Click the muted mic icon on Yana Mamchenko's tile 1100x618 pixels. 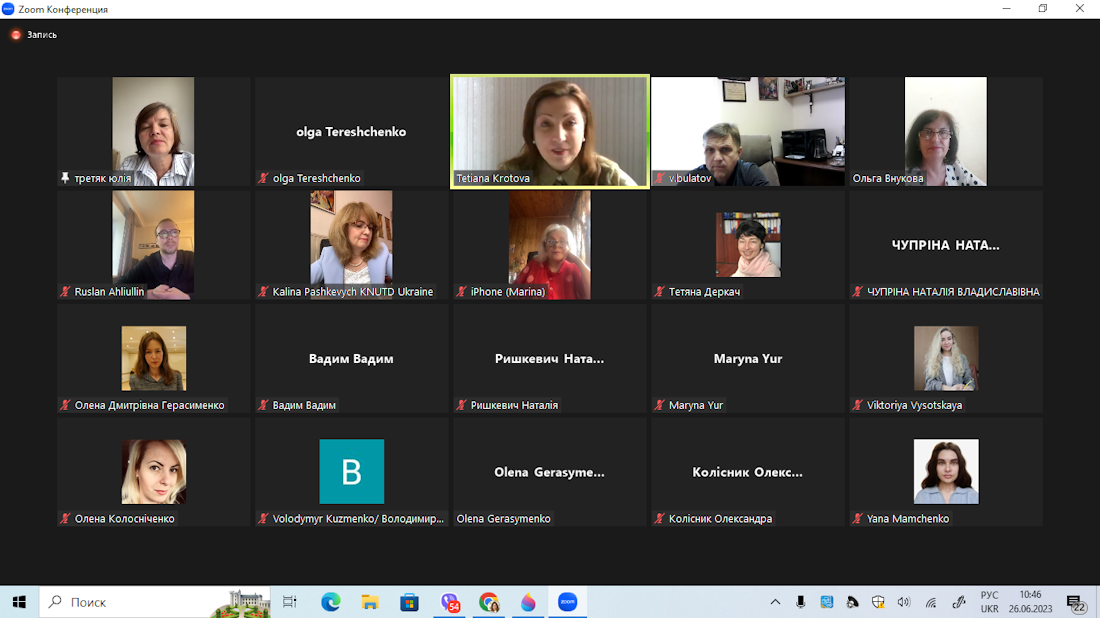pyautogui.click(x=858, y=519)
